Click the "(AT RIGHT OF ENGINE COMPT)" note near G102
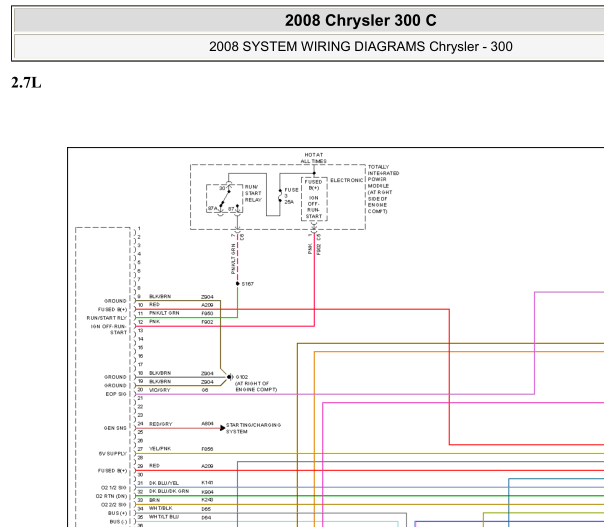This screenshot has width=604, height=527. [x=256, y=386]
